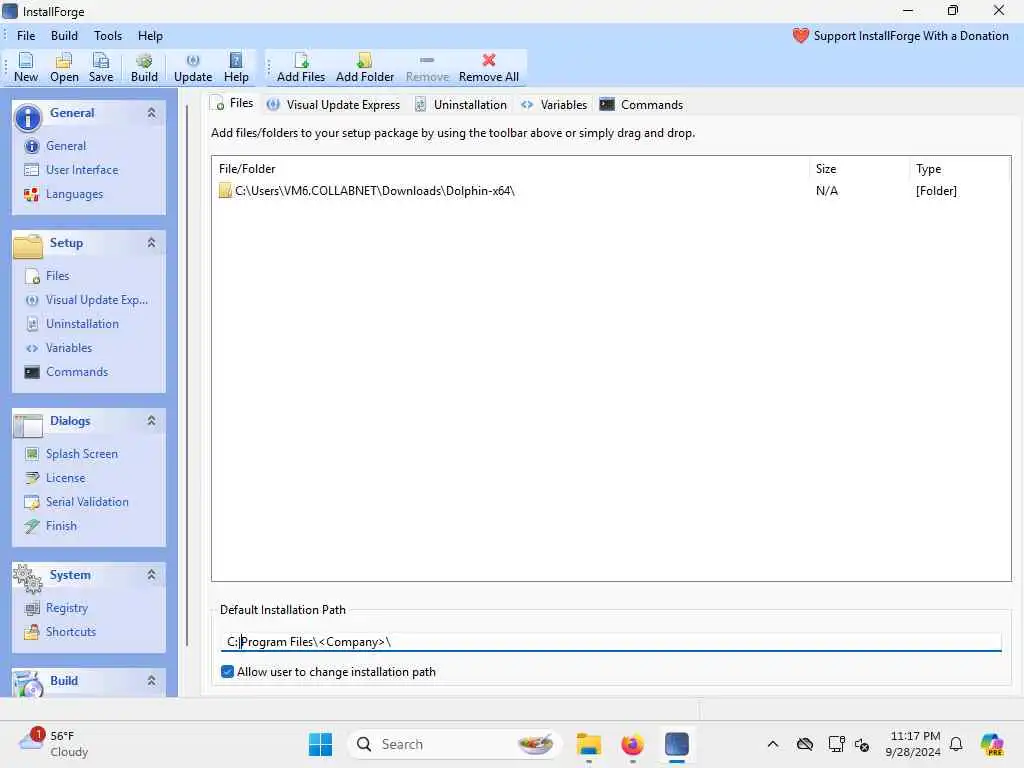
Task: Click the Update toolbar icon
Action: (193, 67)
